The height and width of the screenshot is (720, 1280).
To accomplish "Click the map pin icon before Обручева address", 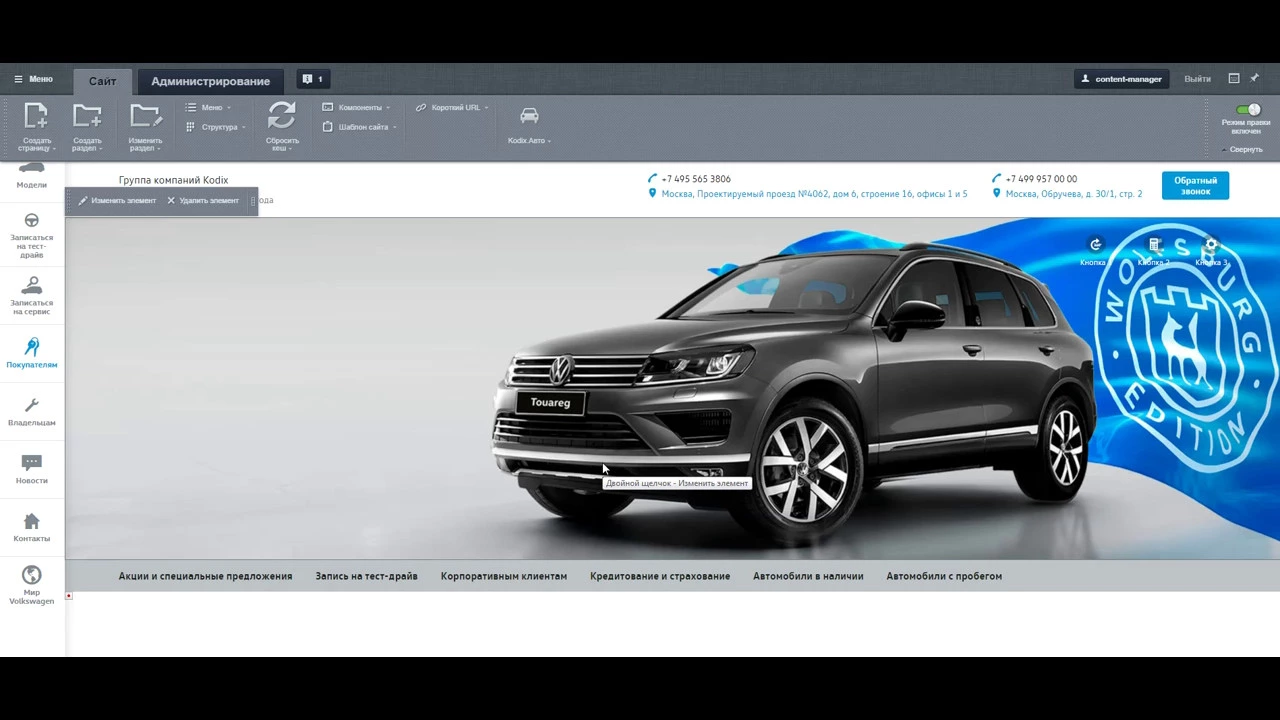I will pos(996,194).
